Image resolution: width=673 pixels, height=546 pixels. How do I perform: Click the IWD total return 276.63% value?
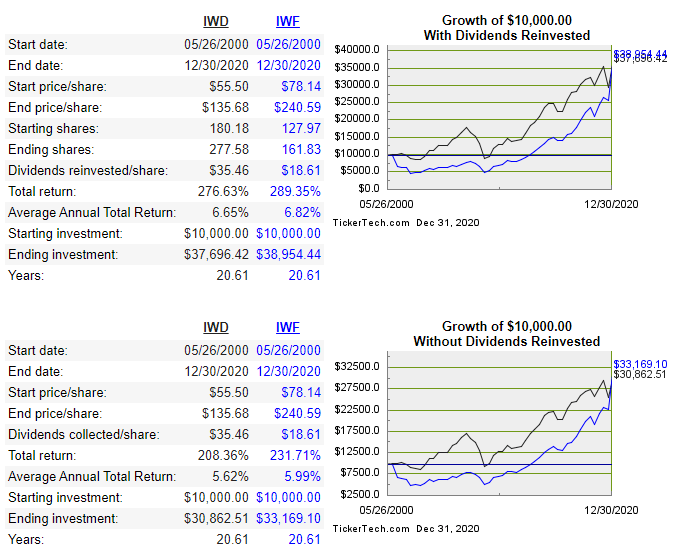point(222,191)
